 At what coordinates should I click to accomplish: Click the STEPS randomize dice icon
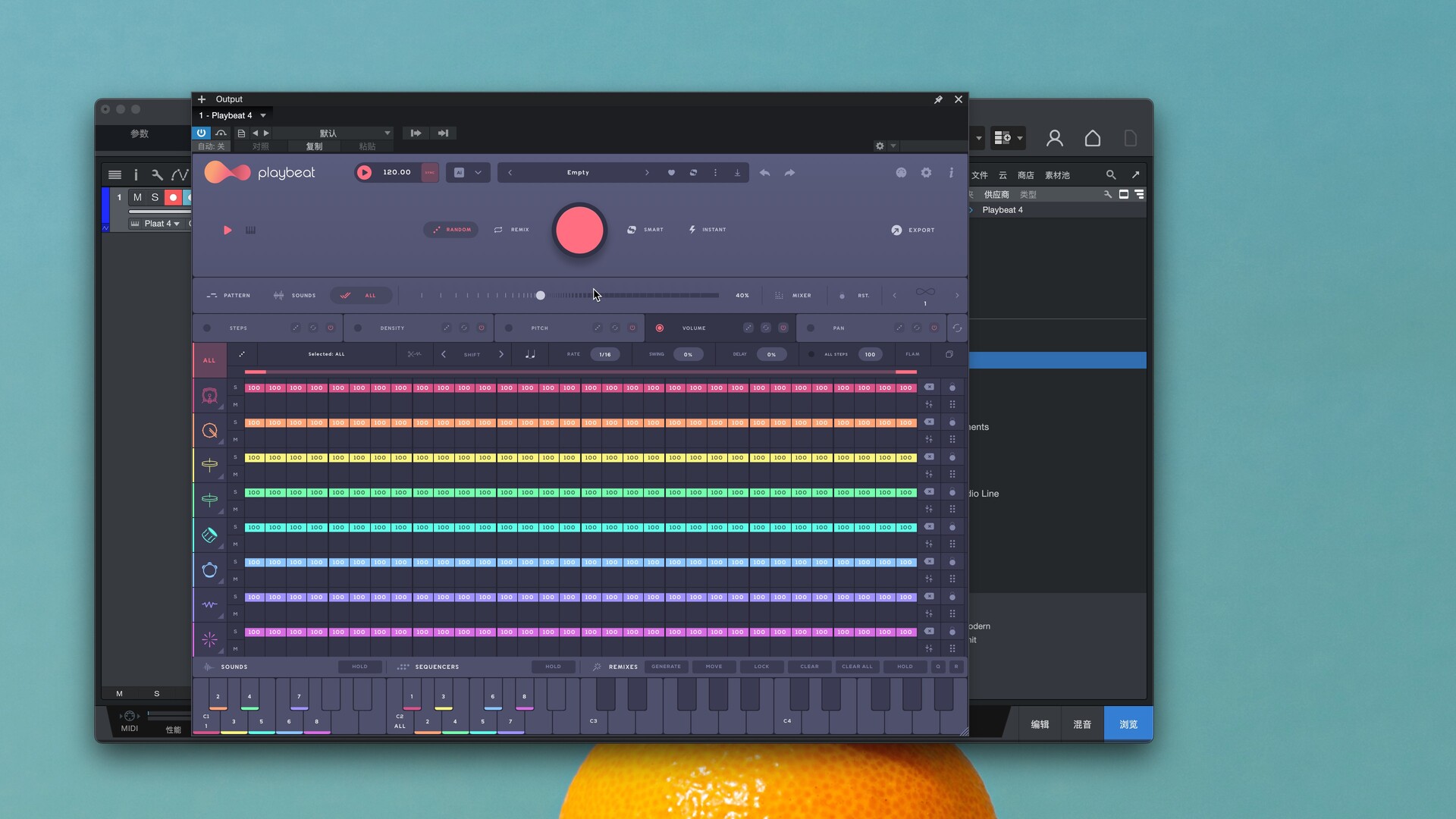(296, 328)
